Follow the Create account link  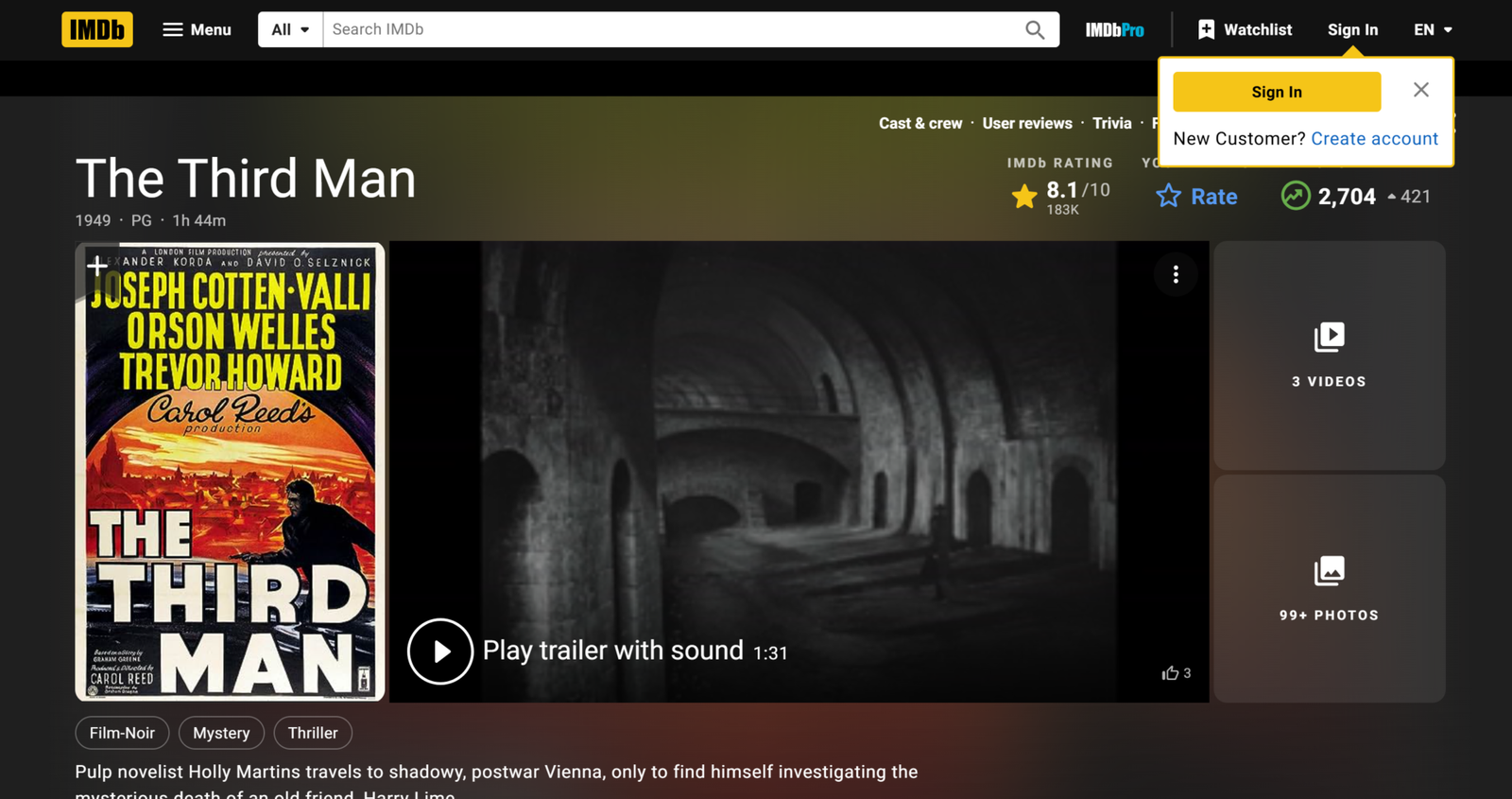(x=1374, y=139)
